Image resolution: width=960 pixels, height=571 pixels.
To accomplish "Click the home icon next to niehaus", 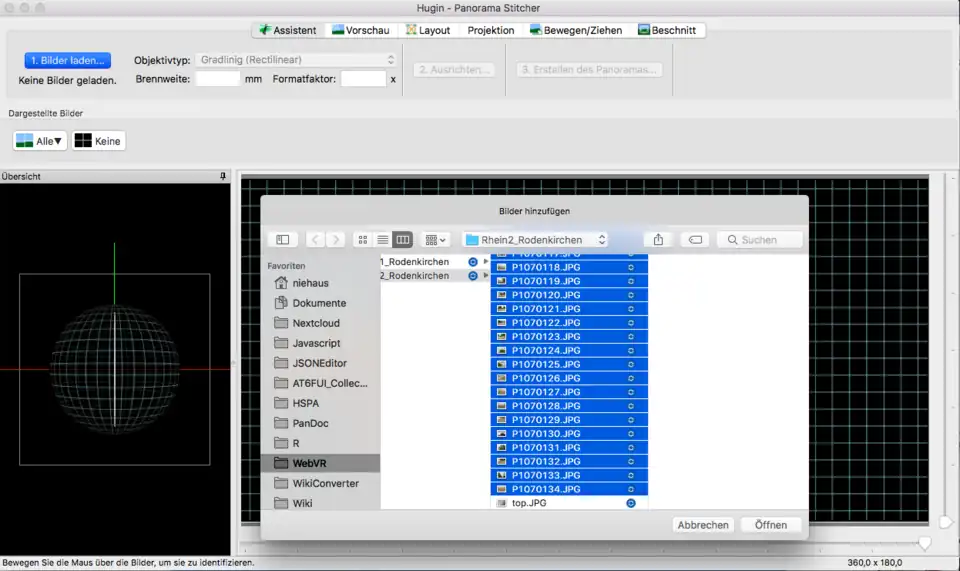I will (280, 283).
